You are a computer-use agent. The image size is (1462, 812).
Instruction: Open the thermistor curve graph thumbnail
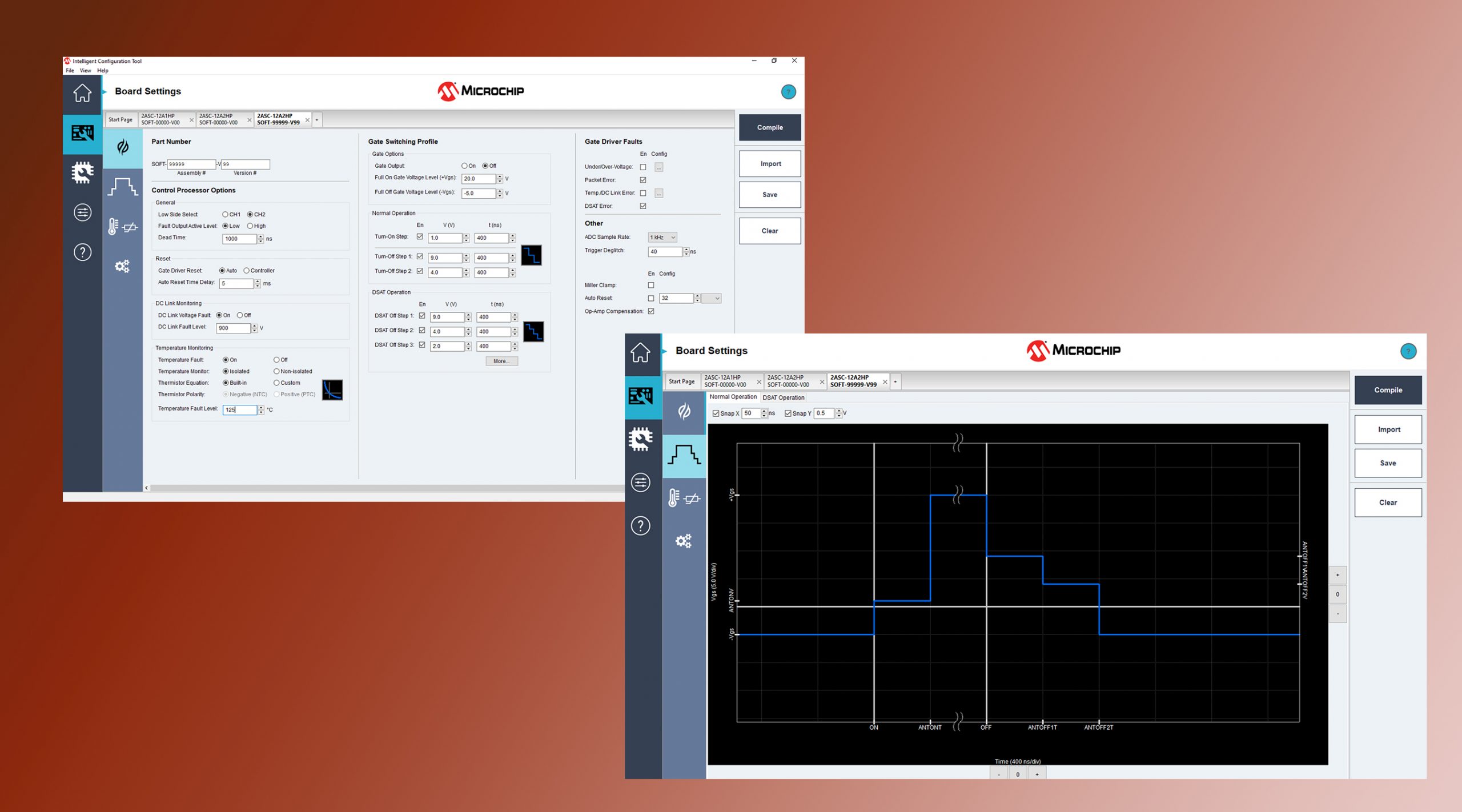[332, 389]
